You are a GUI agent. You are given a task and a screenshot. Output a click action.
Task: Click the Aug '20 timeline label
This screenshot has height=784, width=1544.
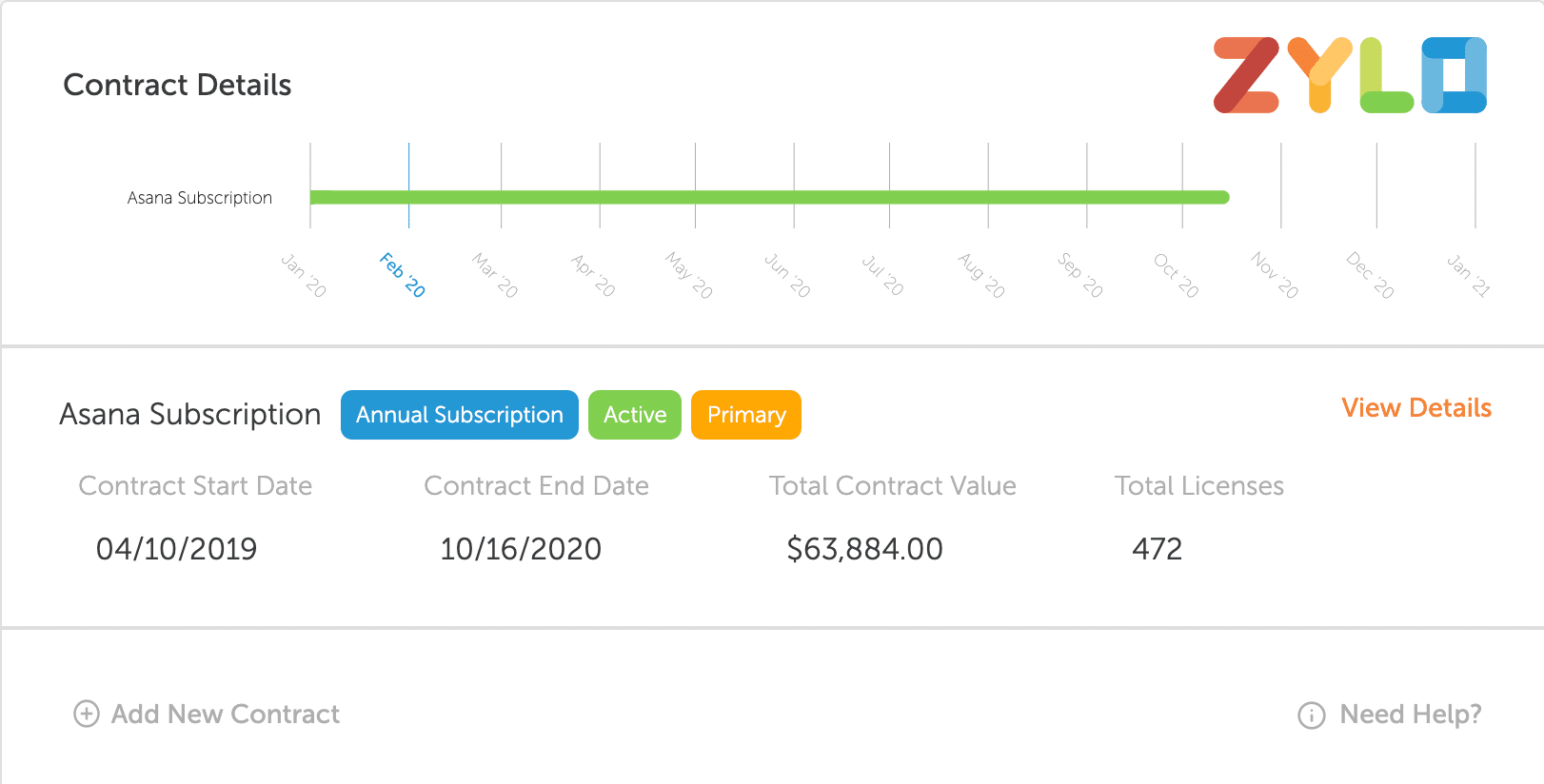coord(981,275)
